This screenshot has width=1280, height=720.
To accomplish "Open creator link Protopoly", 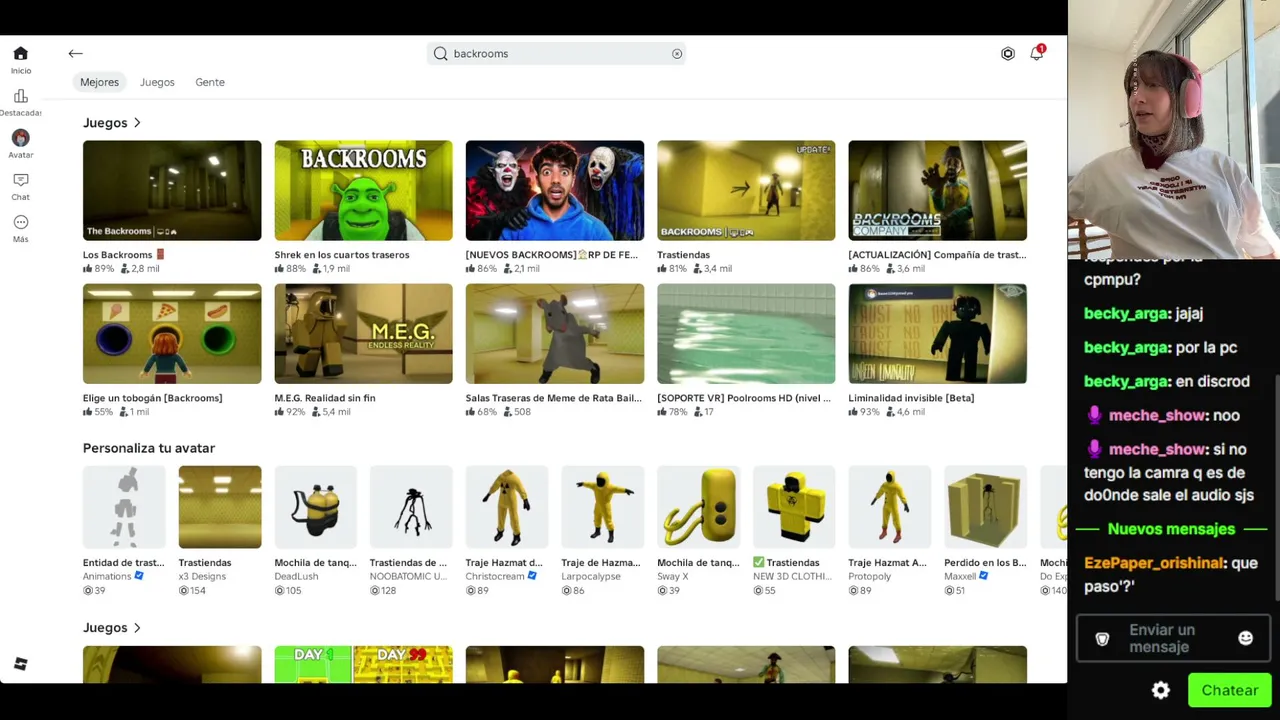I will [869, 577].
